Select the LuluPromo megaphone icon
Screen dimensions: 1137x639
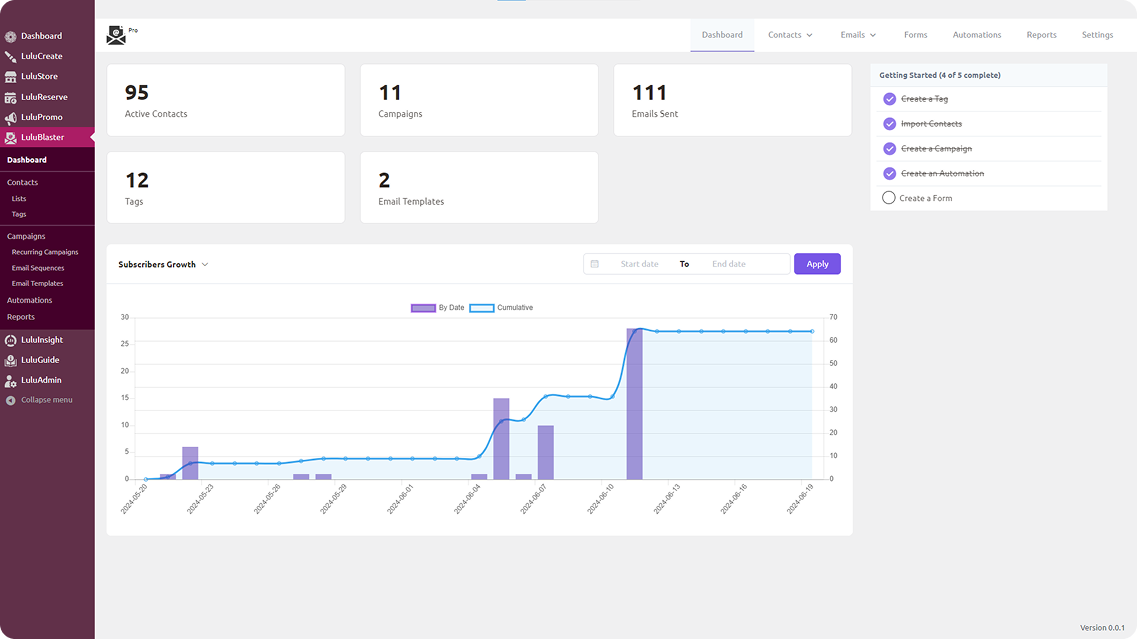10,118
